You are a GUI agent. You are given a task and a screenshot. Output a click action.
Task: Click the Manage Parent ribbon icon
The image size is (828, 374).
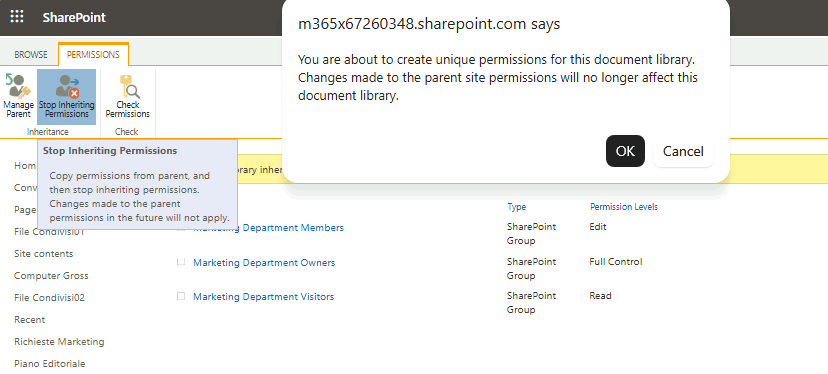(18, 96)
